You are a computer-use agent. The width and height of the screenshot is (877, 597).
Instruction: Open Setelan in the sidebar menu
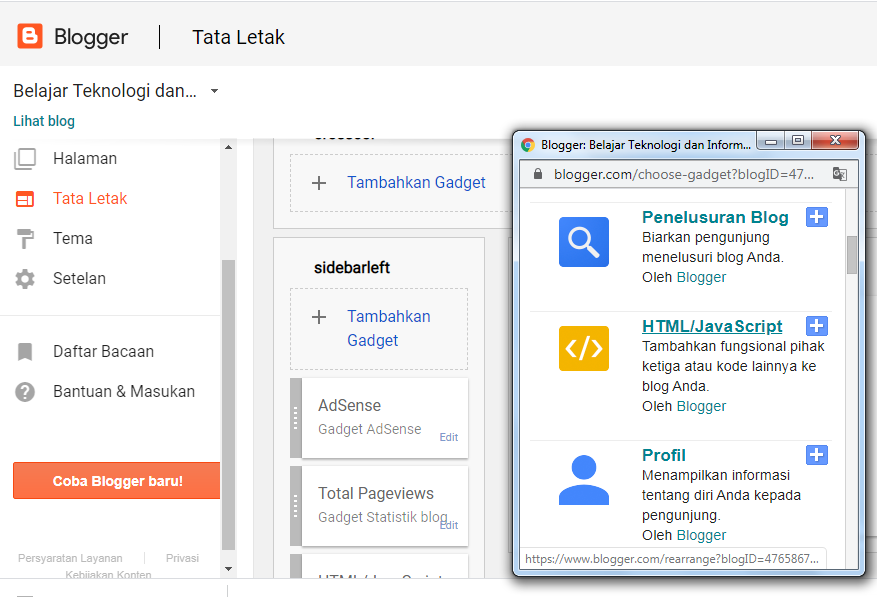pos(79,278)
